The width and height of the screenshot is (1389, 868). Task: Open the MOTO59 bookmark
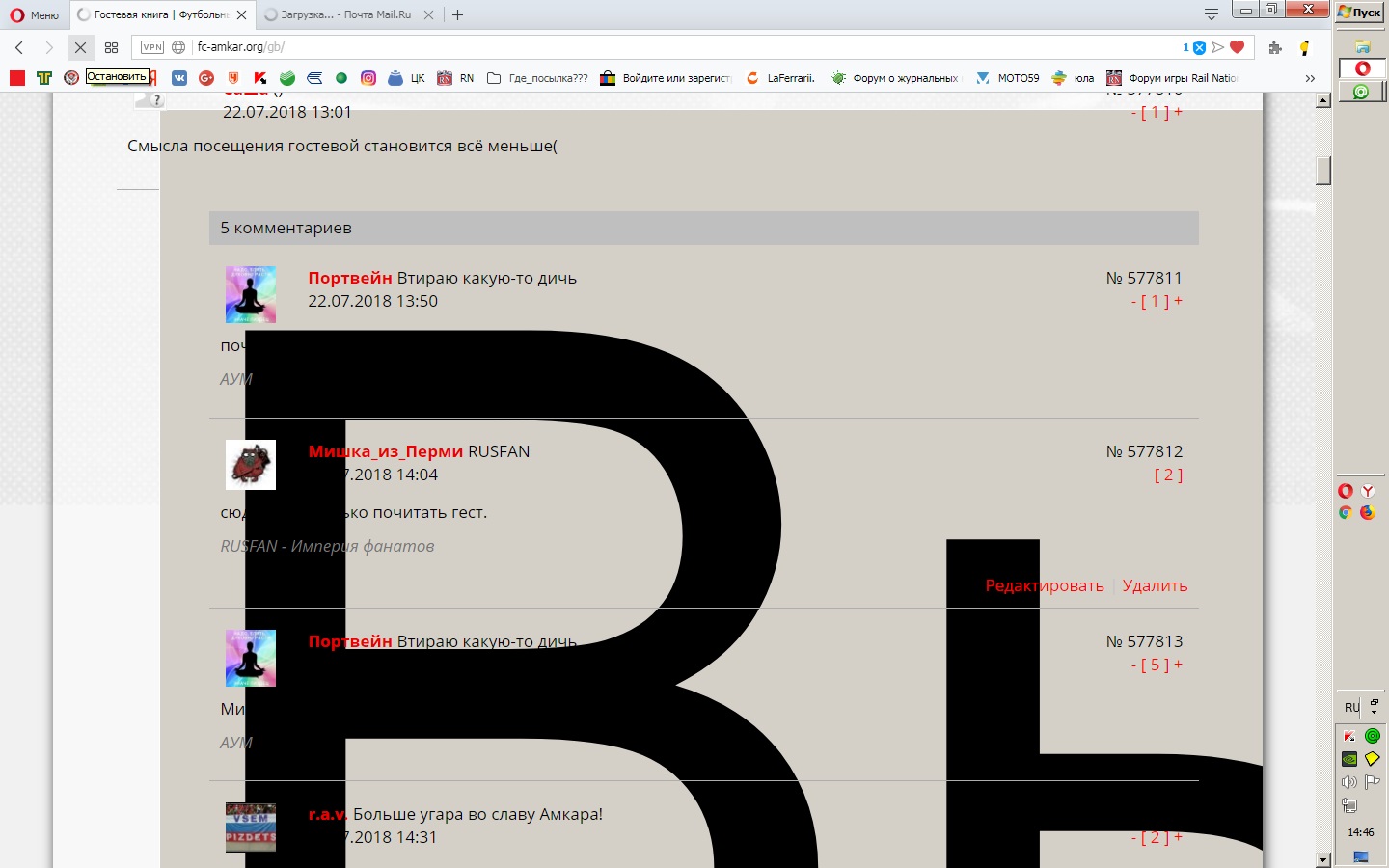coord(1008,78)
